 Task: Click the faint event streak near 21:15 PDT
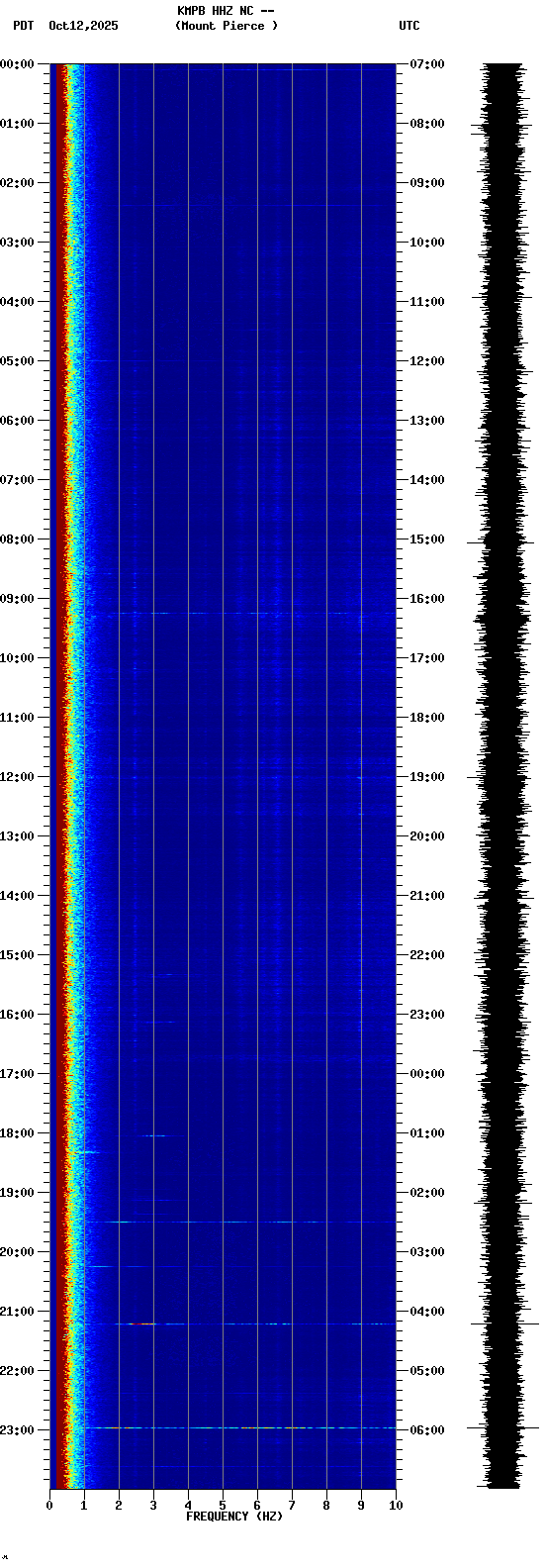click(x=239, y=1323)
